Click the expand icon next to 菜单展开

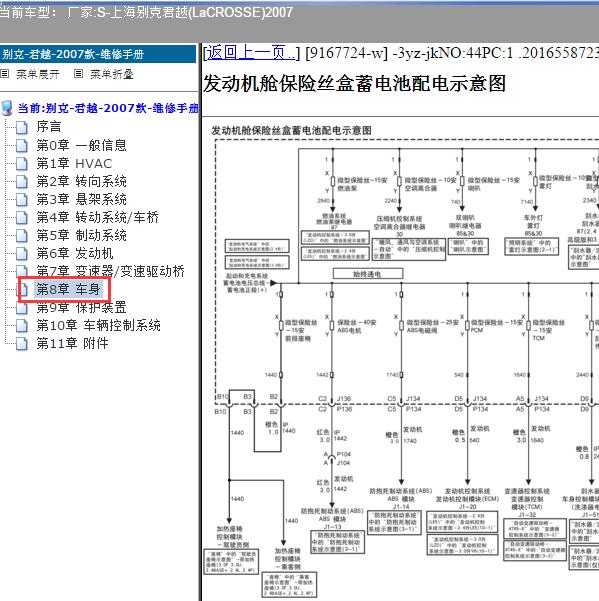point(5,74)
